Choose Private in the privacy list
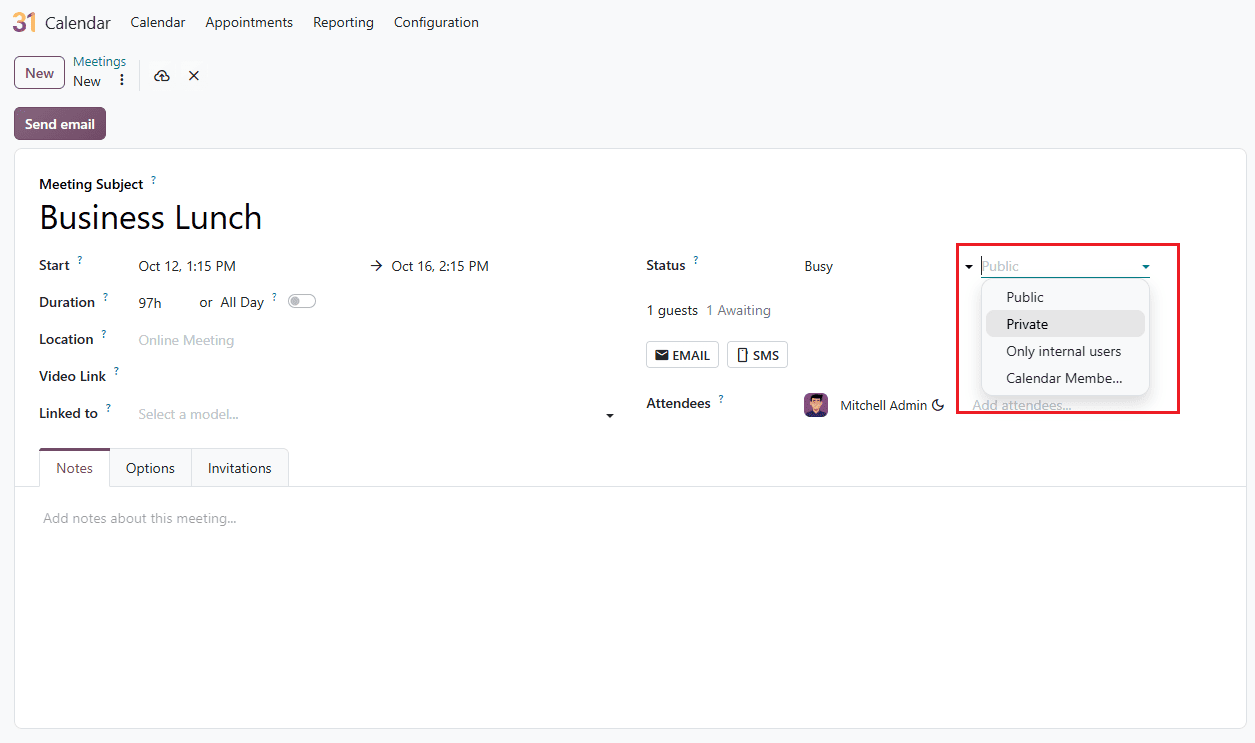Screen dimensions: 1255x743 (x=1065, y=324)
